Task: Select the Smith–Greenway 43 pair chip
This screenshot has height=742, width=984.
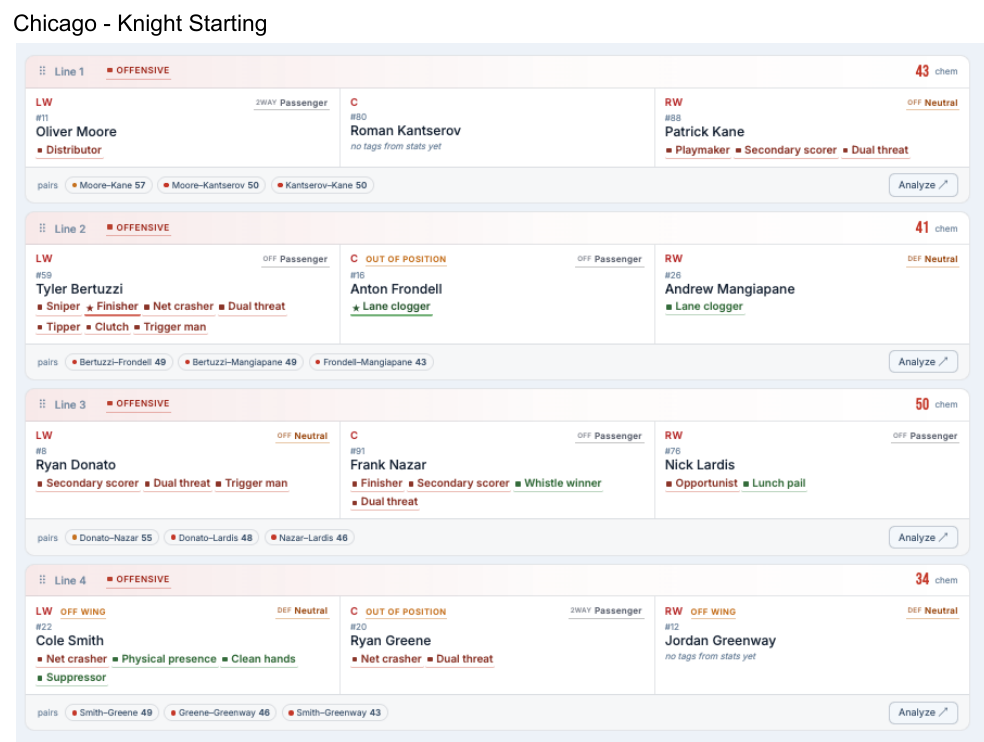Action: point(334,712)
